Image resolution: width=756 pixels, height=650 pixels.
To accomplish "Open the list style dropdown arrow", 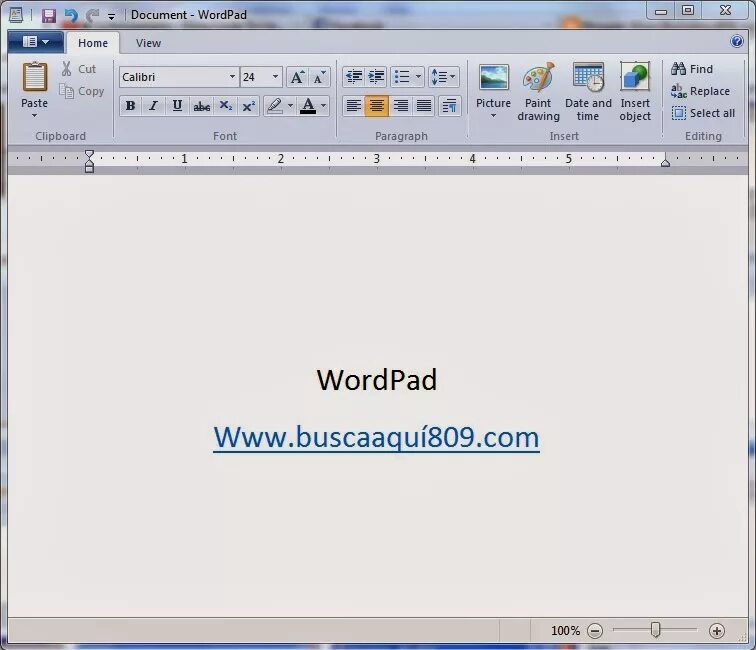I will pyautogui.click(x=418, y=77).
